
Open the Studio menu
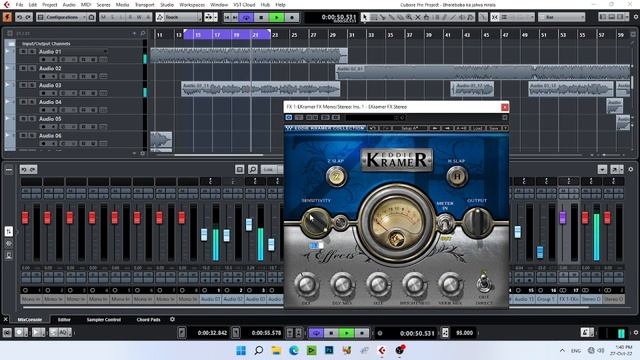[x=167, y=5]
